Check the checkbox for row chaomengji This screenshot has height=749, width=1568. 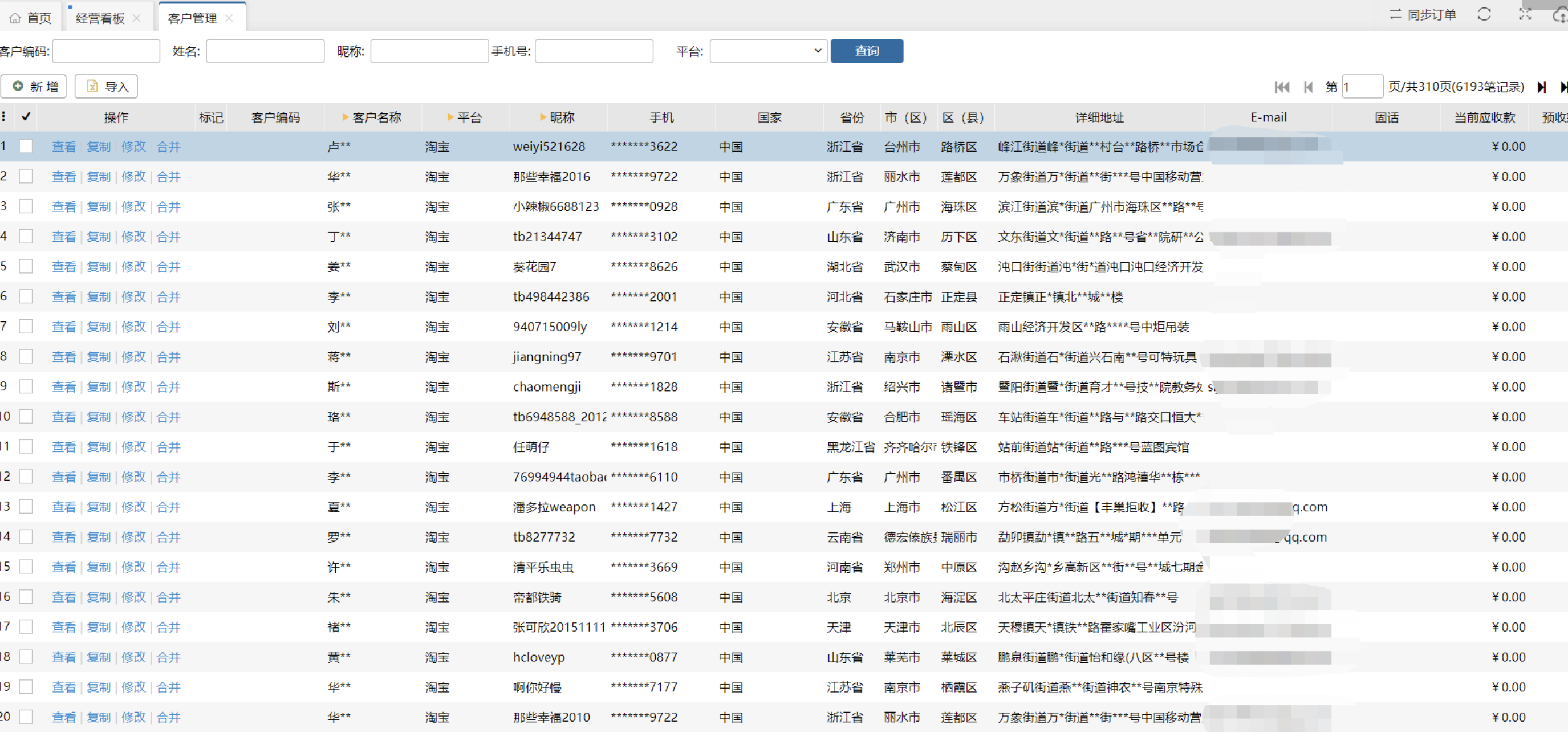pos(26,386)
